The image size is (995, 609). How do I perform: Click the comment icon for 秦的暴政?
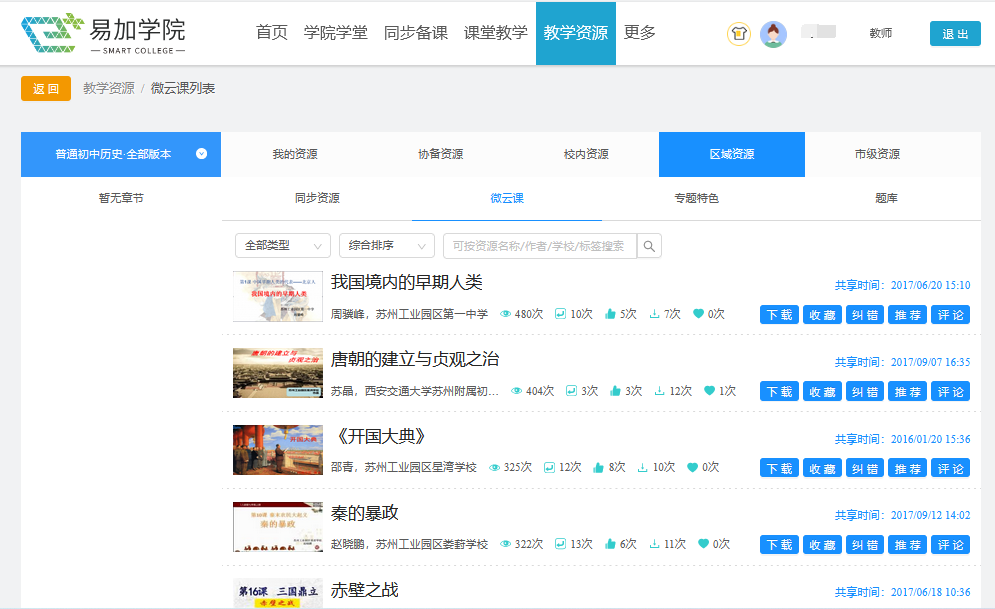560,544
